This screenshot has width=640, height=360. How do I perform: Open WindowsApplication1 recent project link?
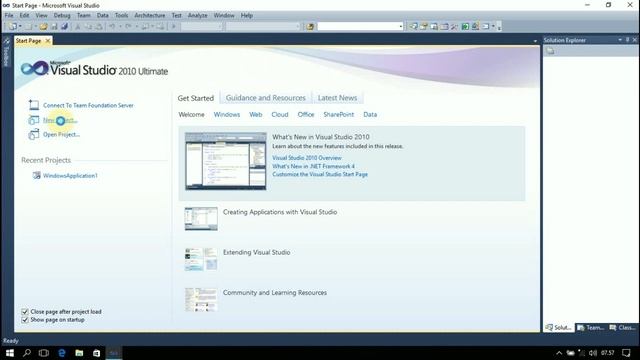pyautogui.click(x=70, y=176)
